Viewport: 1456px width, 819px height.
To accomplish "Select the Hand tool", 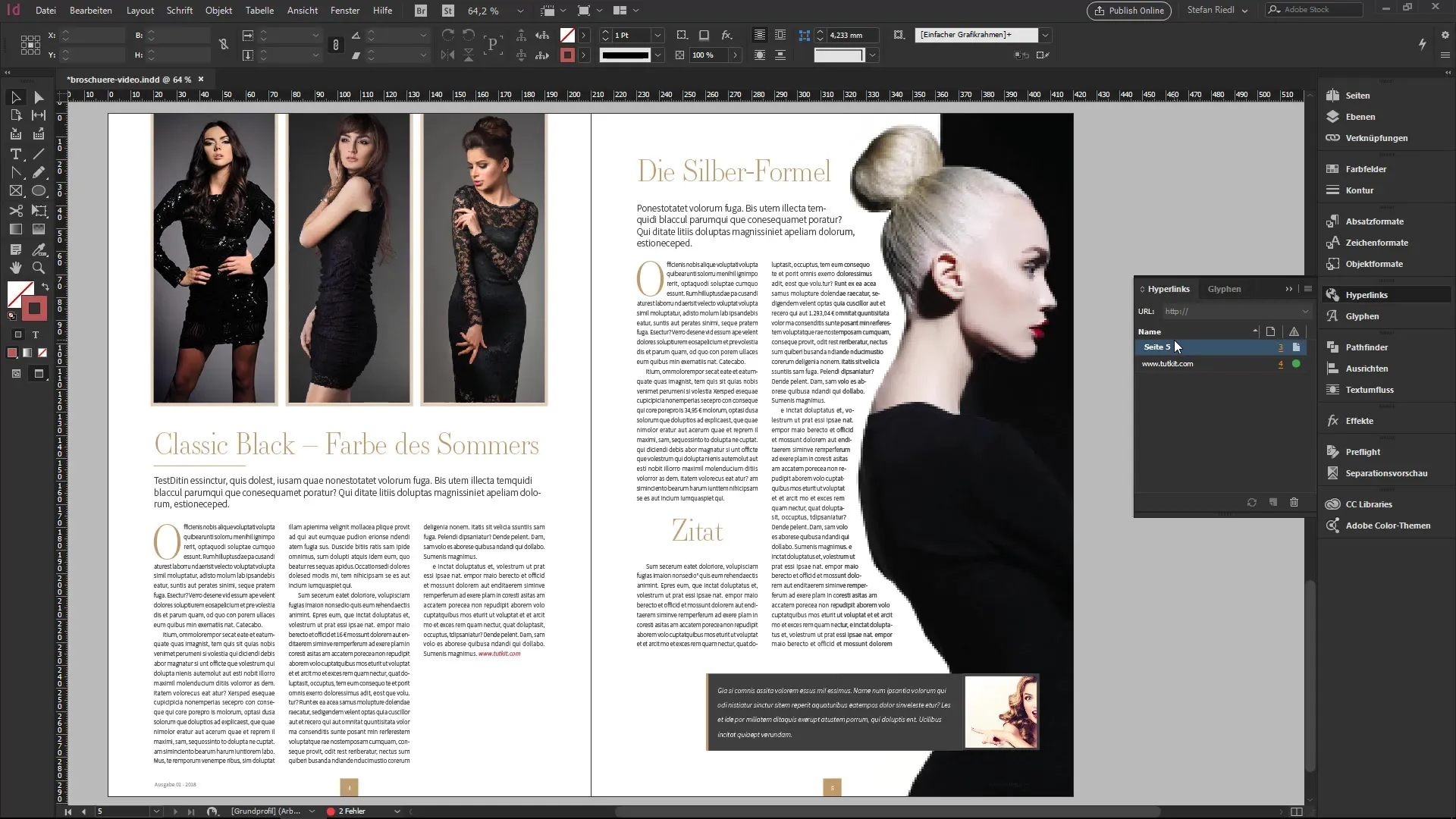I will (15, 268).
